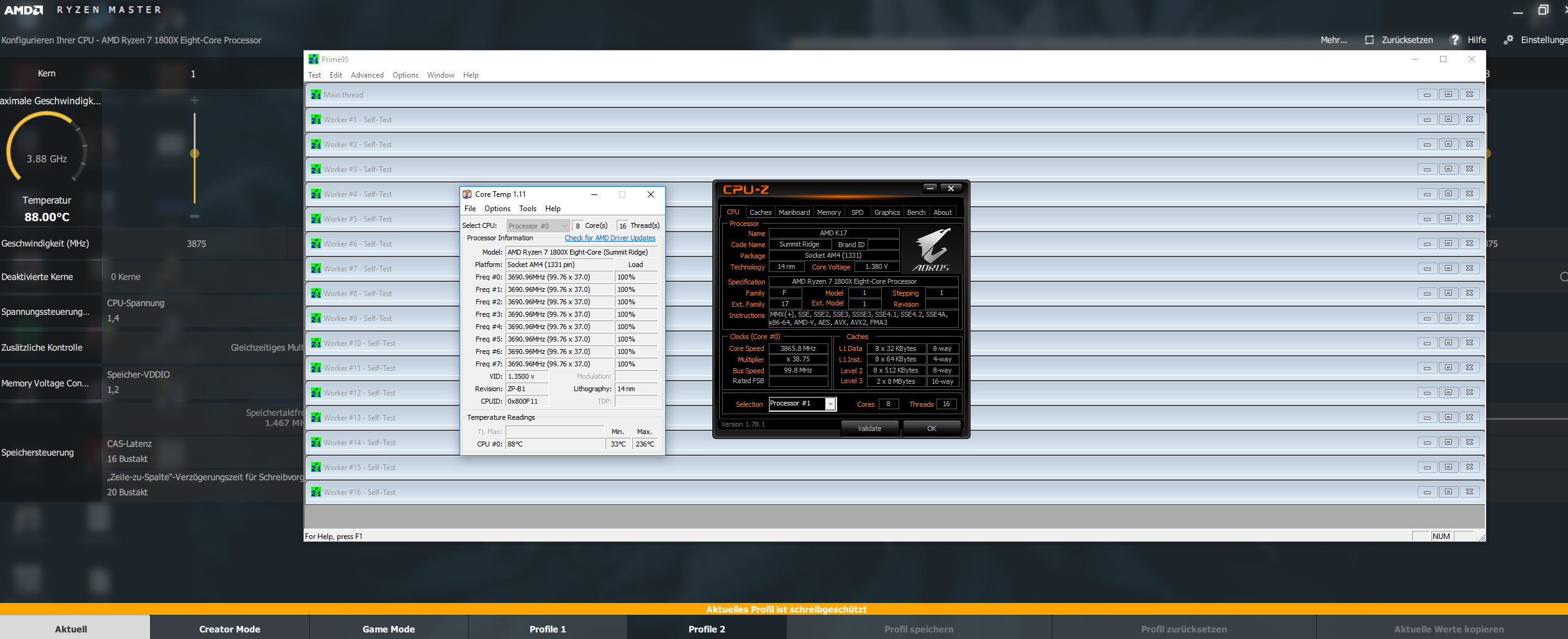Click the minus icon below the speed slider
This screenshot has width=1568, height=639.
194,216
